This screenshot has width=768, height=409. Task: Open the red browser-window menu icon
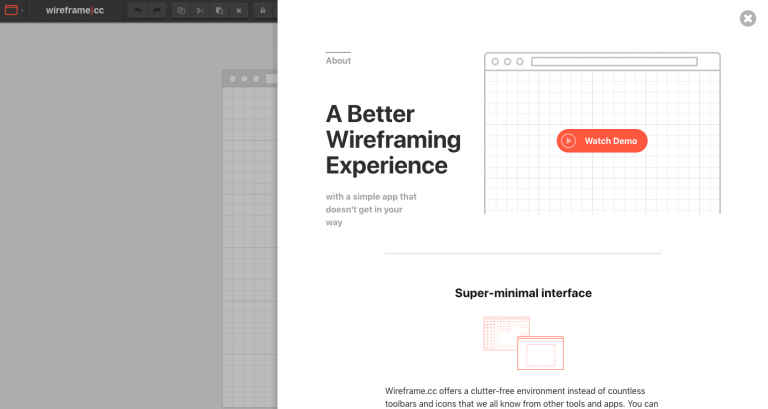[x=11, y=10]
